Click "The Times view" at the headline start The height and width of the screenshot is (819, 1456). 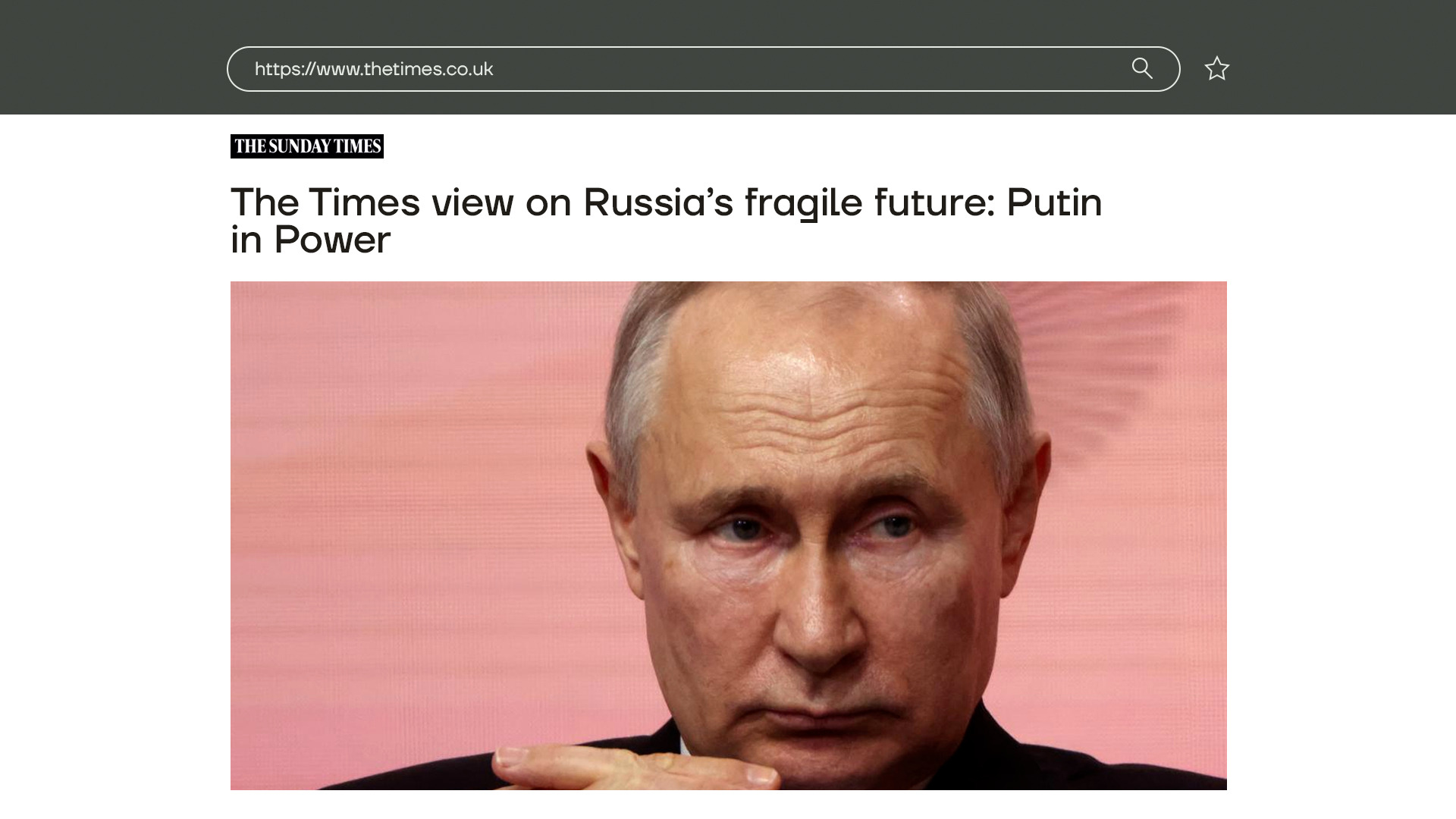[372, 202]
